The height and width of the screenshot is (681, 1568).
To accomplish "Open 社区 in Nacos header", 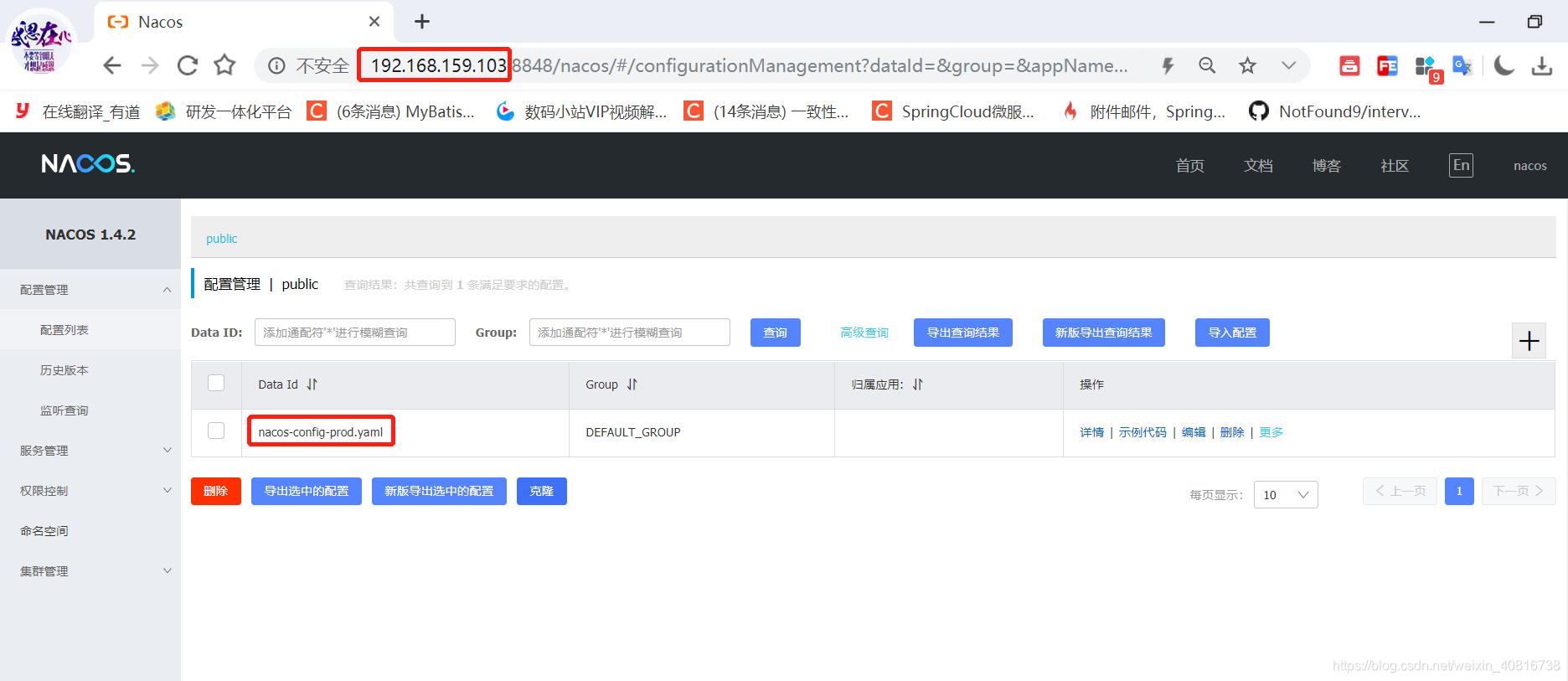I will (1395, 166).
